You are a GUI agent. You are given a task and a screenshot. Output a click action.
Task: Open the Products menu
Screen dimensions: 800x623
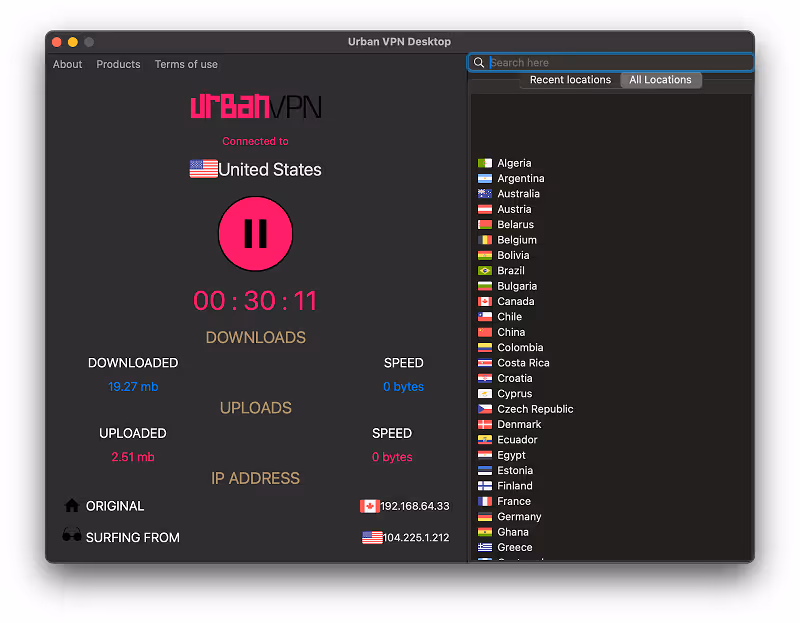(x=118, y=64)
